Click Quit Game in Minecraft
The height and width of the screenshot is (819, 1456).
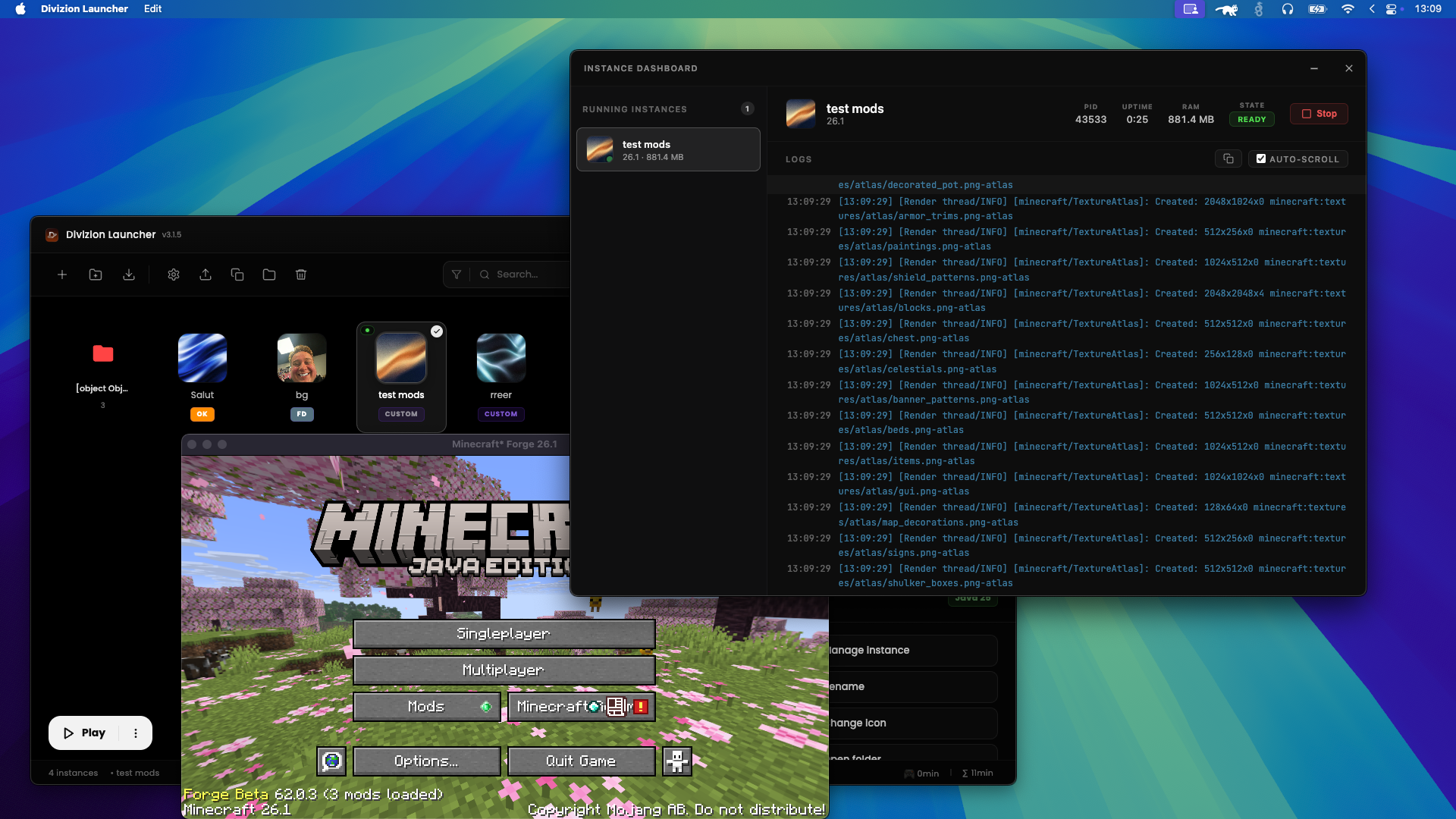(581, 761)
